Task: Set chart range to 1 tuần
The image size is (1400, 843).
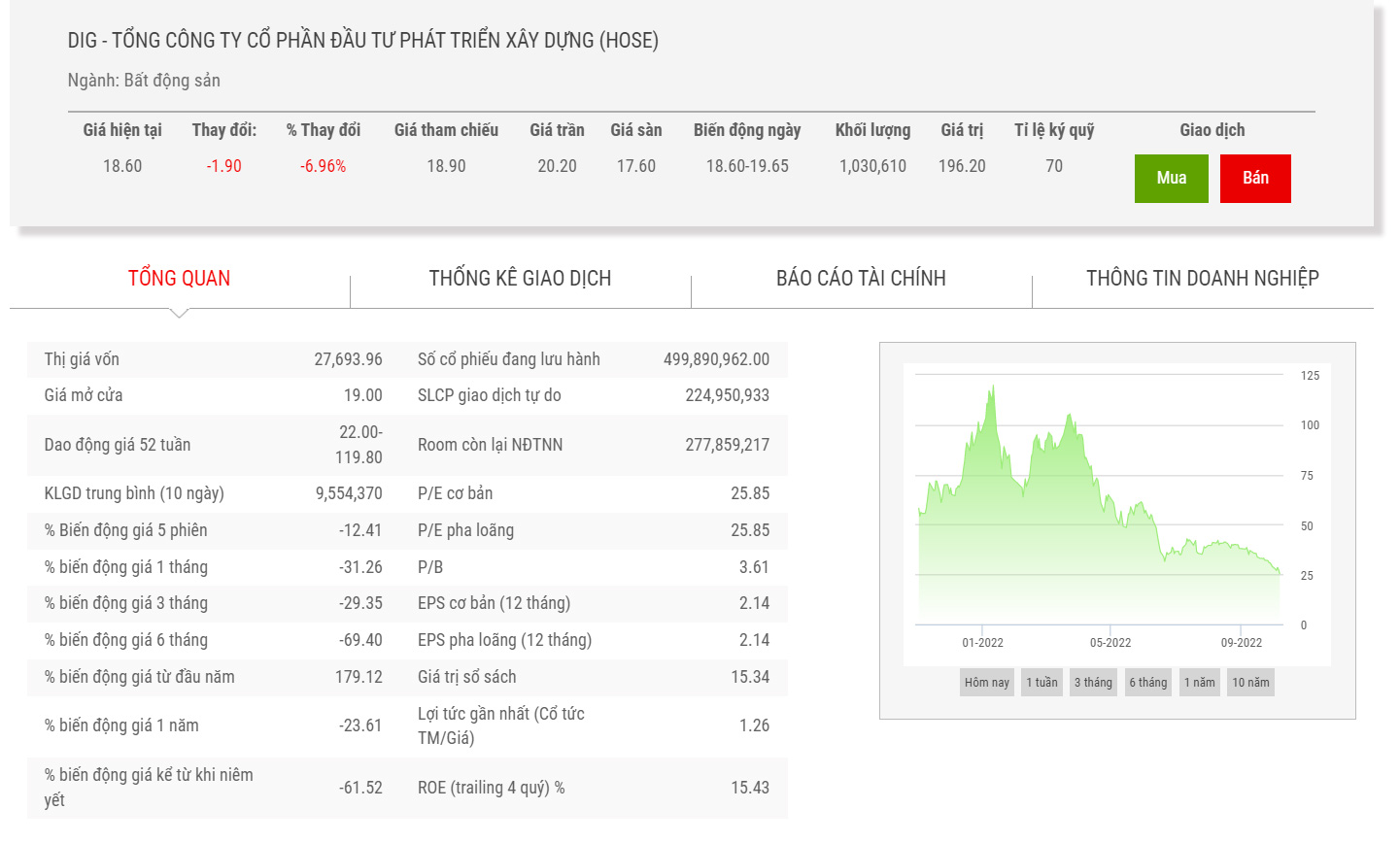Action: click(1041, 683)
